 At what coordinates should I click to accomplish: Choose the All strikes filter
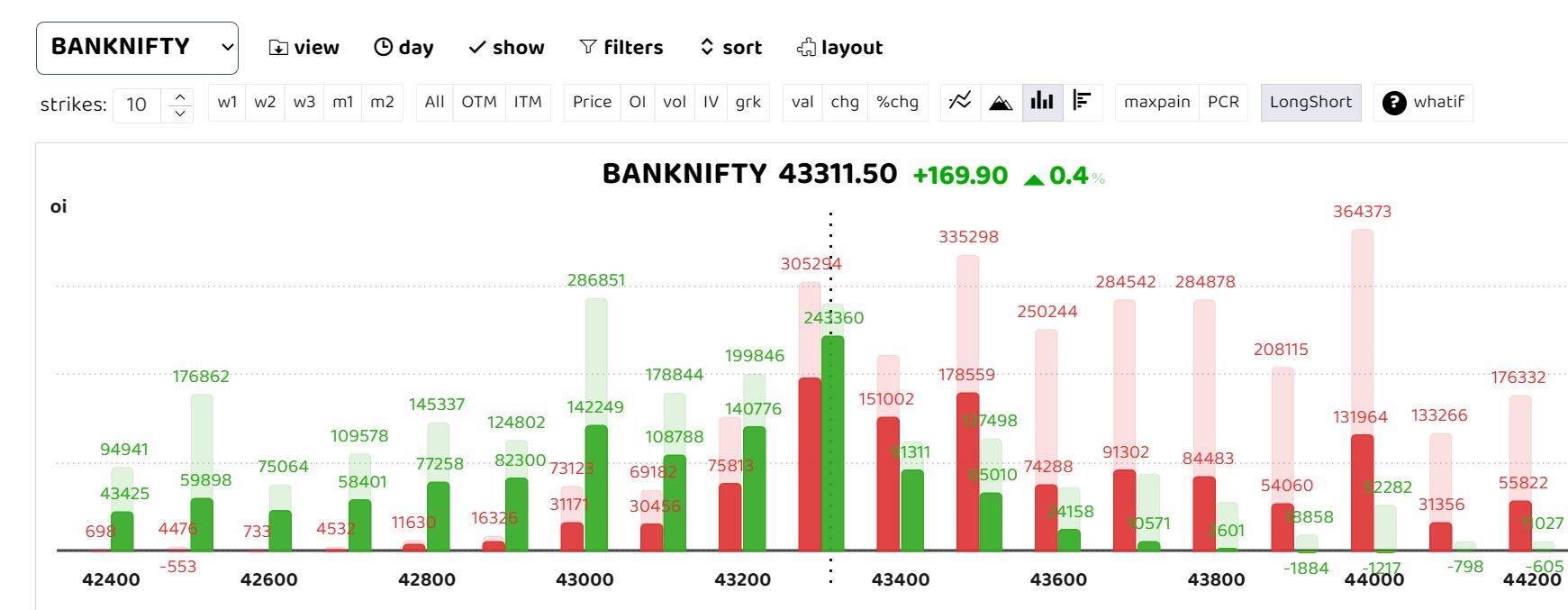click(435, 102)
